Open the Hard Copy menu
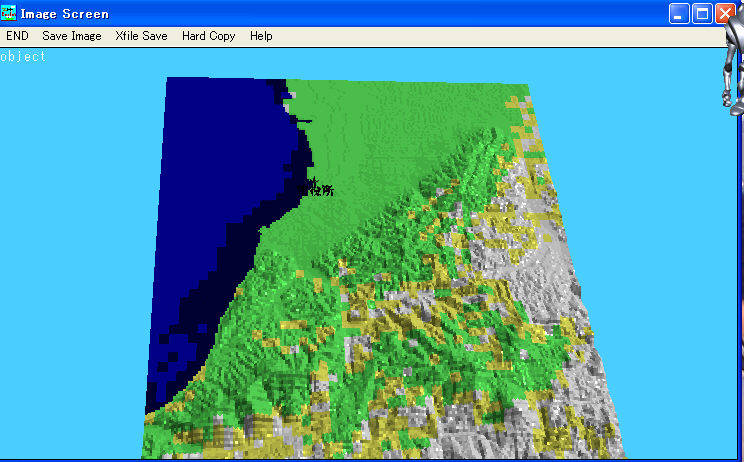 click(x=208, y=36)
